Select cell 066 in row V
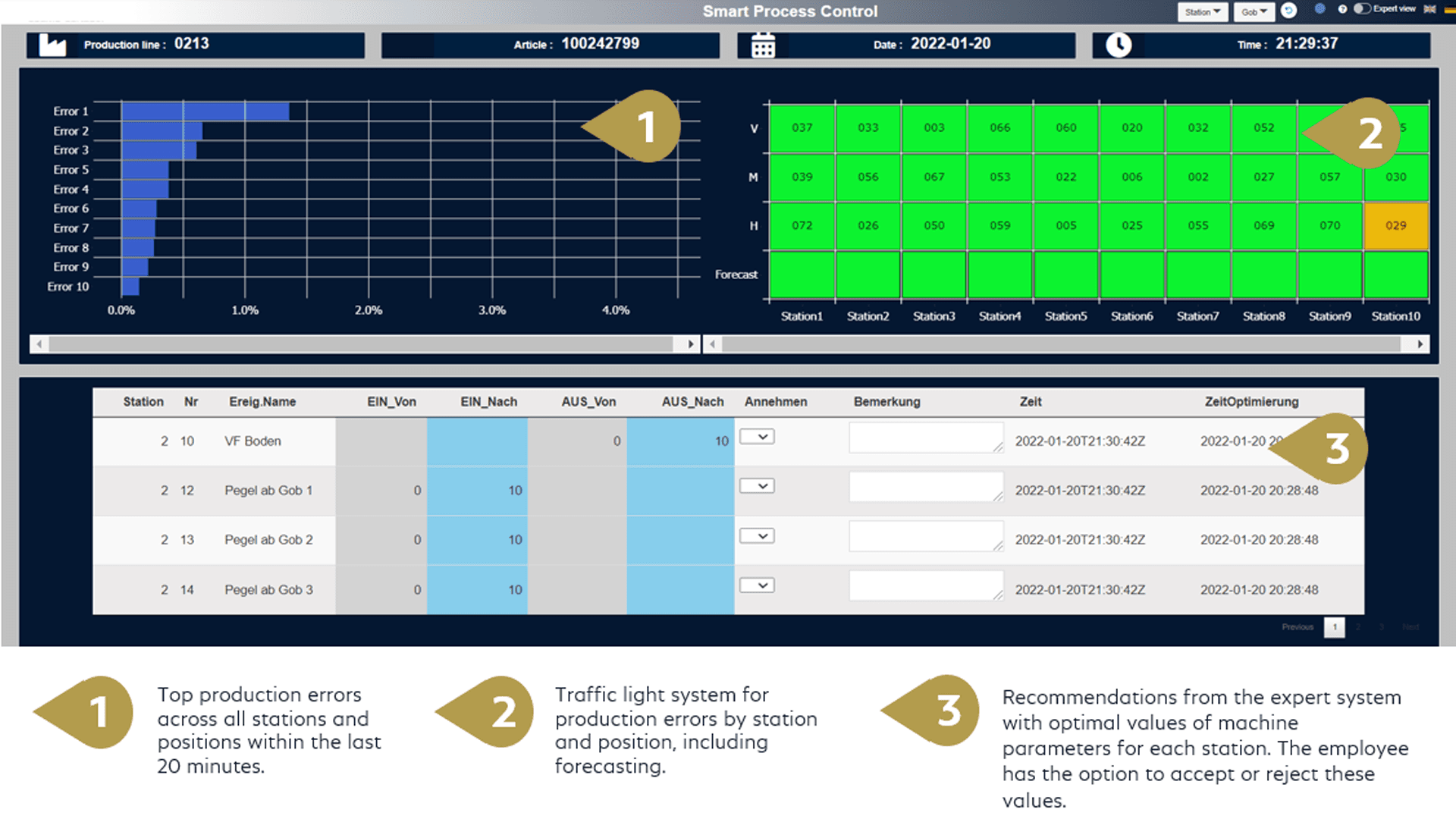The width and height of the screenshot is (1456, 819). 1000,127
